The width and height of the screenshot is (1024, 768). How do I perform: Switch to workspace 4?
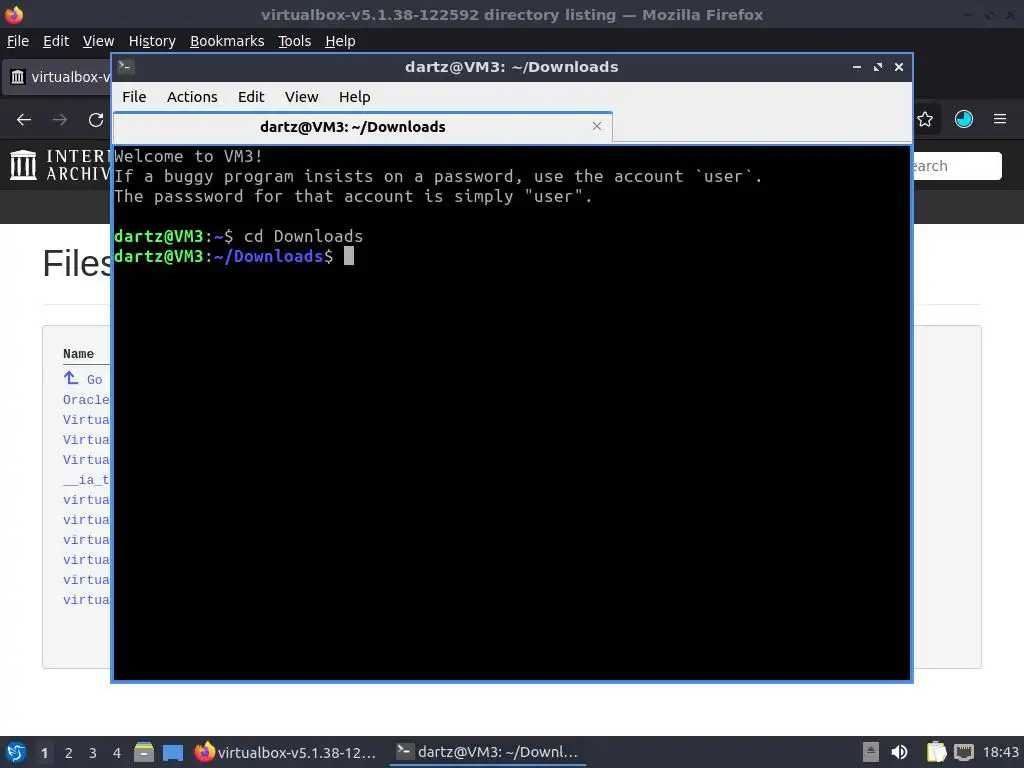click(x=117, y=753)
